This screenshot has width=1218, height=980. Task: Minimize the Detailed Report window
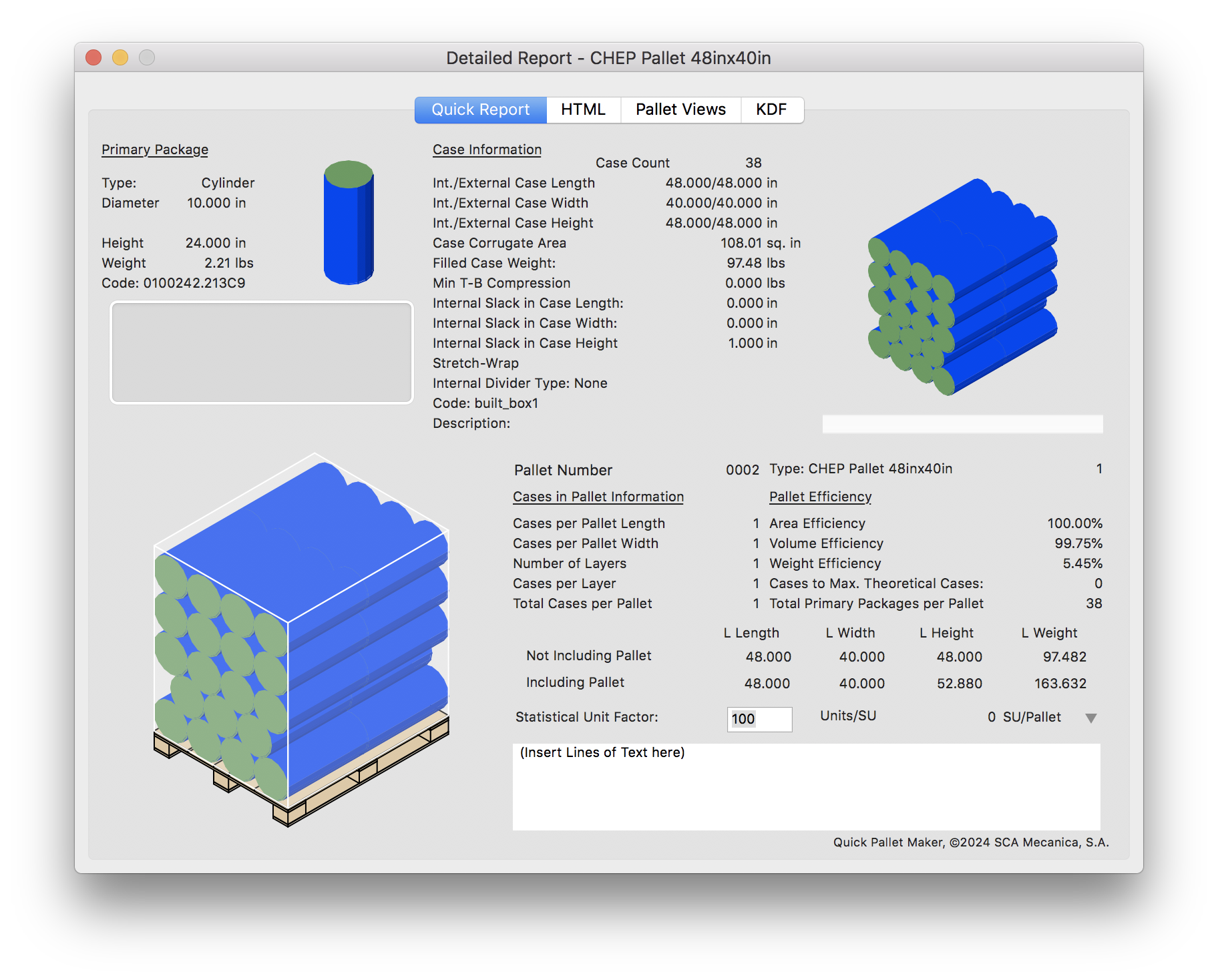(120, 58)
